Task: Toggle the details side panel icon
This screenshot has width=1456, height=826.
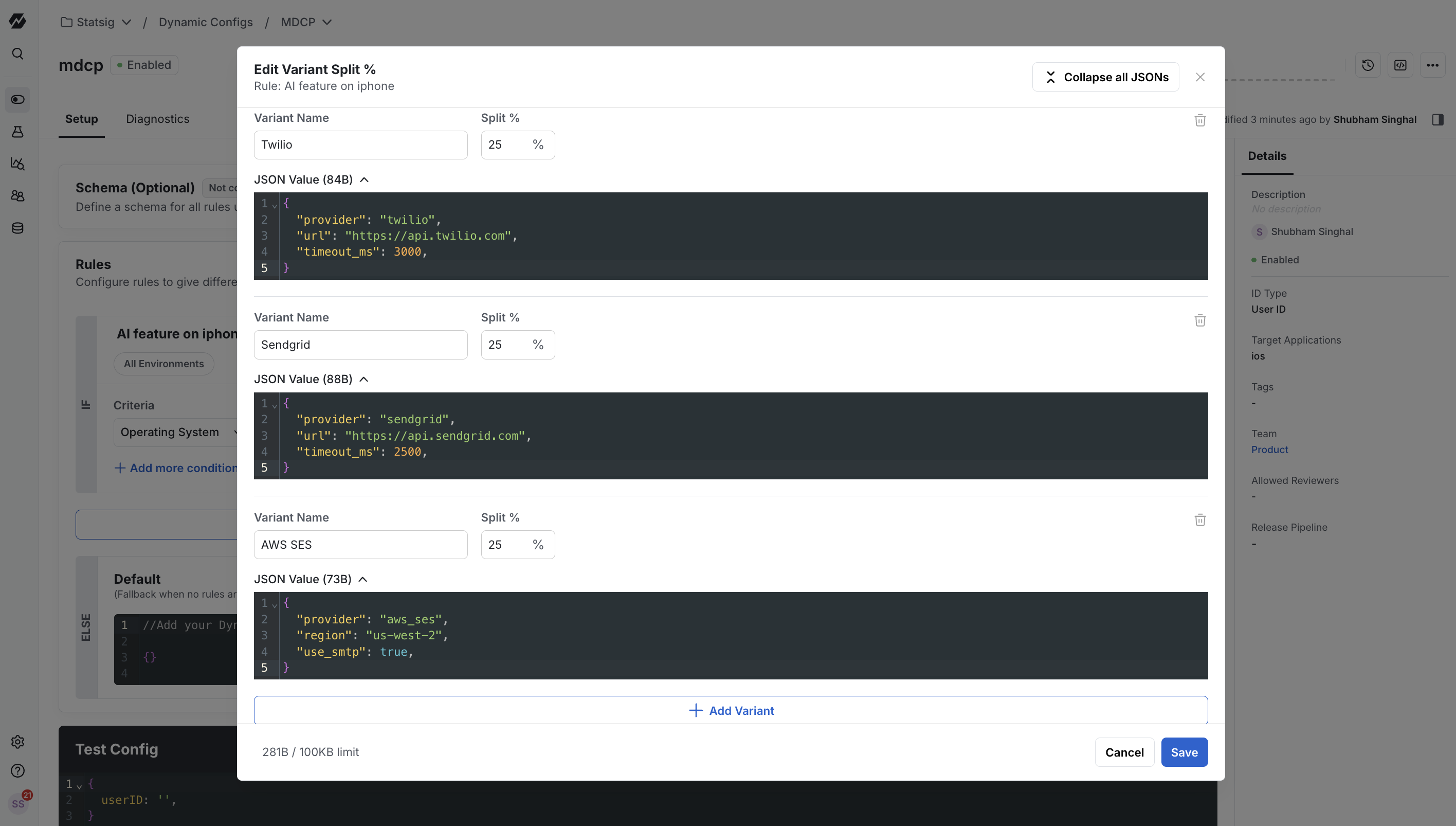Action: pos(1437,120)
